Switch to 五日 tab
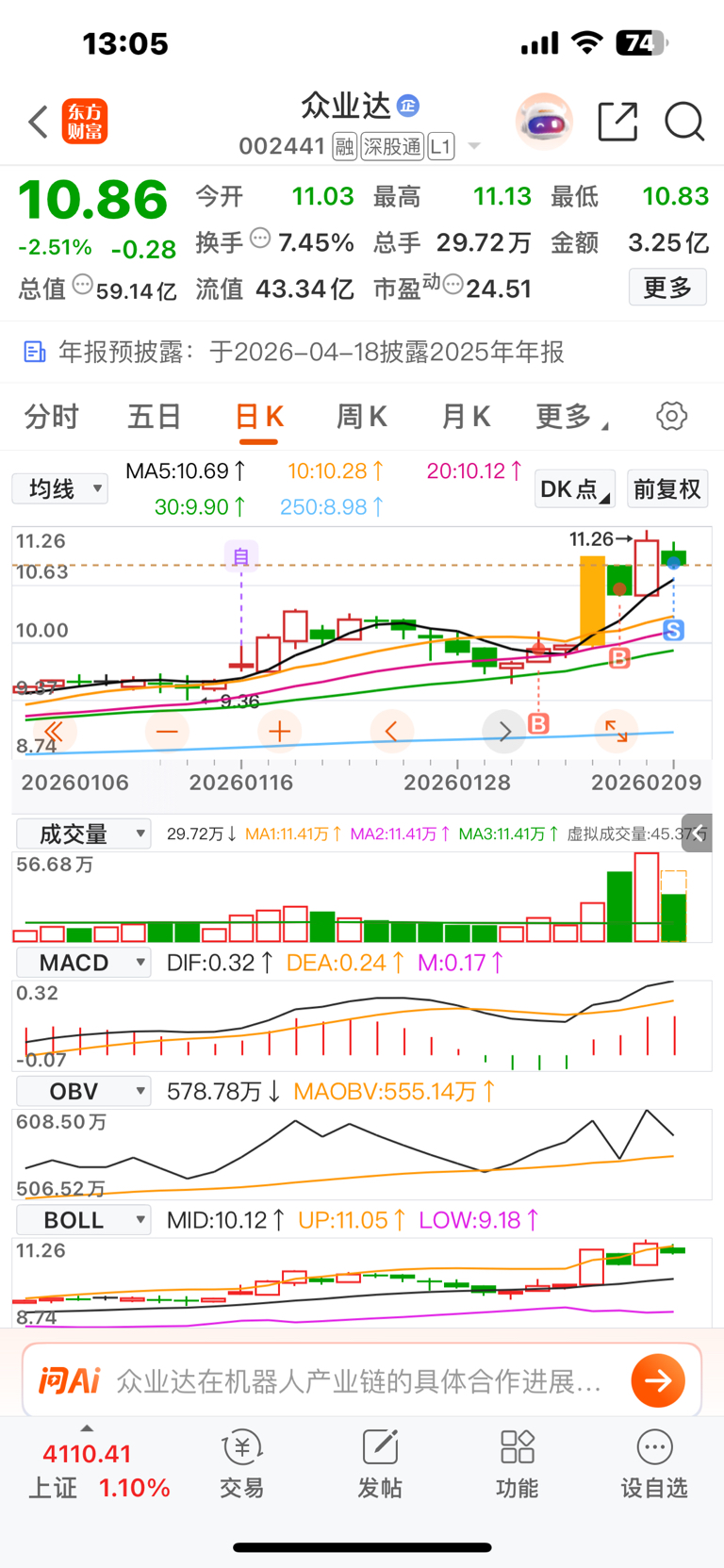Screen dimensions: 724x1568 click(155, 416)
